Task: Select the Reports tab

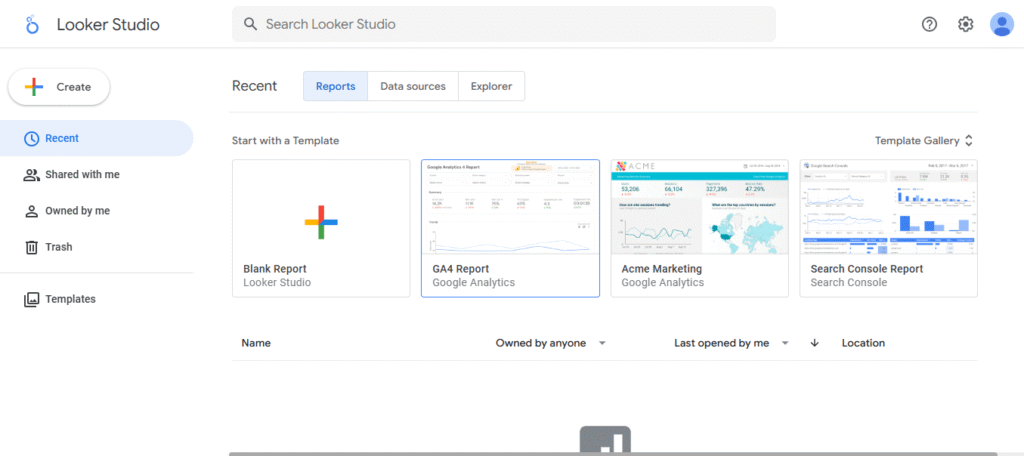Action: pyautogui.click(x=335, y=87)
